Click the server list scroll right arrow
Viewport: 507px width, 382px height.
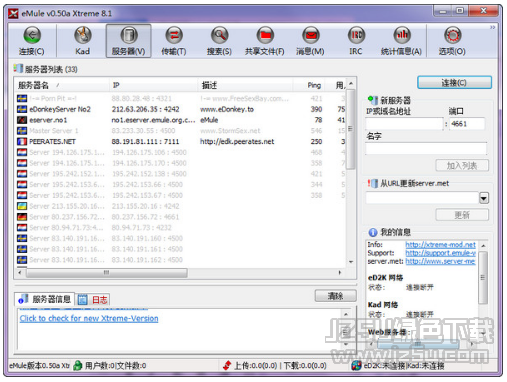[340, 273]
